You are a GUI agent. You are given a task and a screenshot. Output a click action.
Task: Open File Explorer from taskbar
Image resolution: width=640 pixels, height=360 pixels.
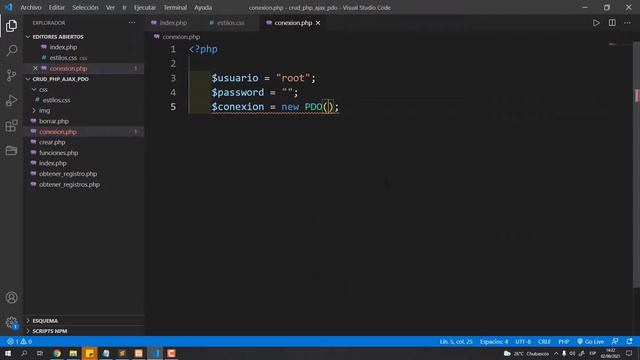73,353
